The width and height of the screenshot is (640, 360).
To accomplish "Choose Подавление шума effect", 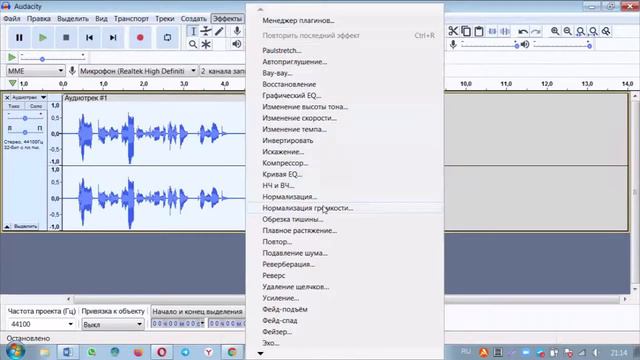I will (x=345, y=253).
